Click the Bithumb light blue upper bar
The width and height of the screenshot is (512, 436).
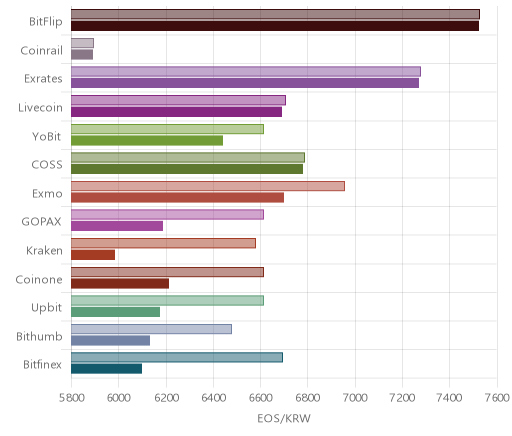tap(151, 329)
